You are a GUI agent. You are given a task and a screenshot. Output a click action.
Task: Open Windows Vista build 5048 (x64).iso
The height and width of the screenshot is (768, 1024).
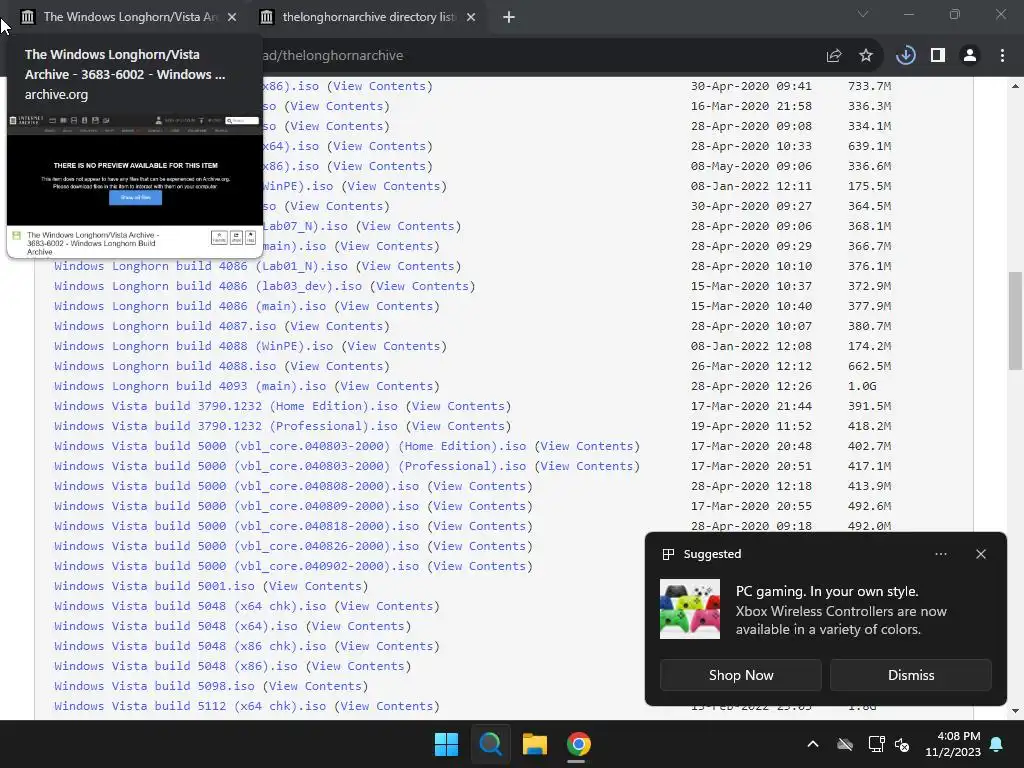[176, 626]
